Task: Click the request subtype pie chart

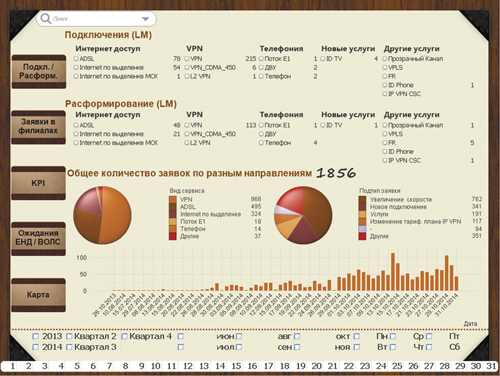Action: point(303,215)
